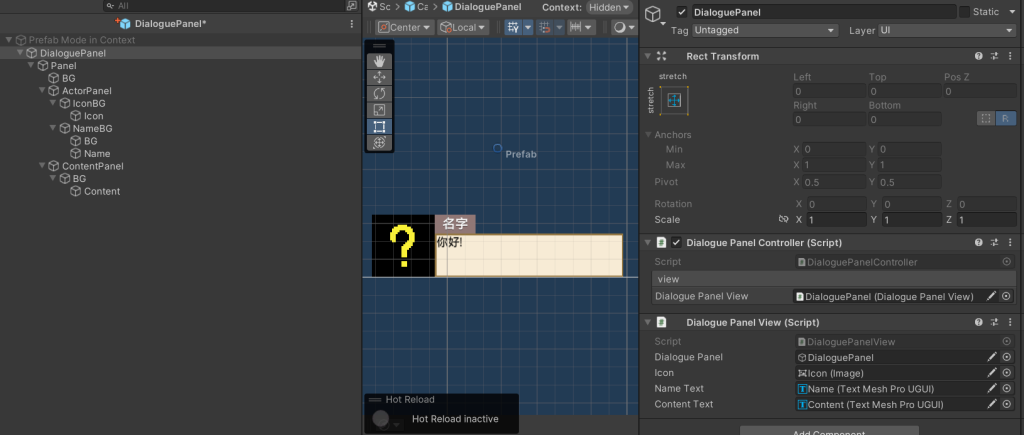Screen dimensions: 1024x435
Task: Open grid snapping options dropdown arrow
Action: (x=528, y=27)
